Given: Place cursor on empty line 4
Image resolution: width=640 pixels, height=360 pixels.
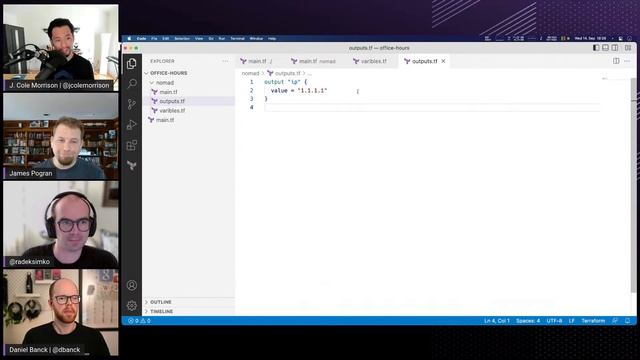Looking at the screenshot, I should point(432,107).
